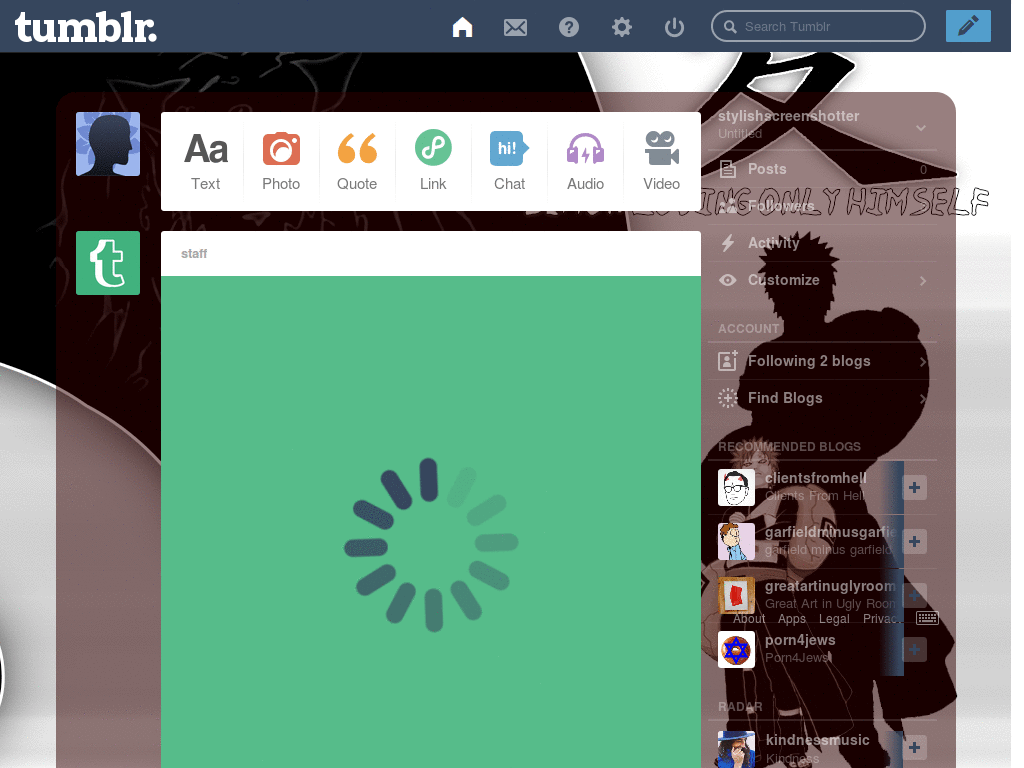Image resolution: width=1024 pixels, height=768 pixels.
Task: Click the greatartinuglyrooms avatar thumbnail
Action: pos(736,596)
